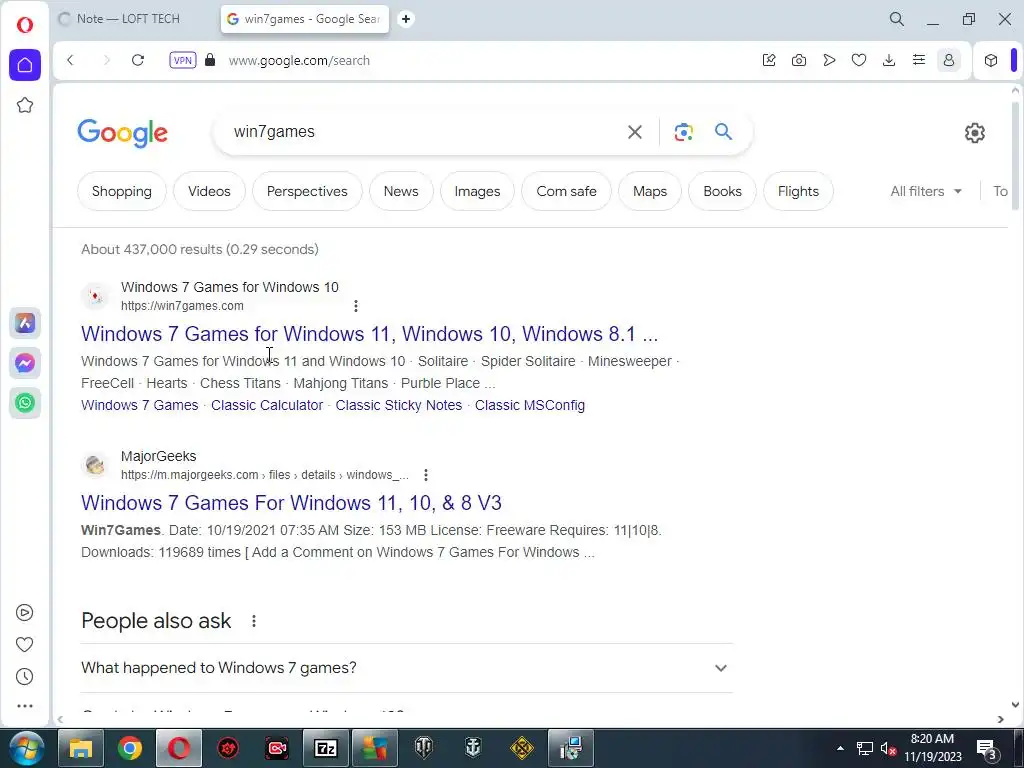This screenshot has width=1024, height=768.
Task: Launch Chrome from the taskbar
Action: (x=130, y=748)
